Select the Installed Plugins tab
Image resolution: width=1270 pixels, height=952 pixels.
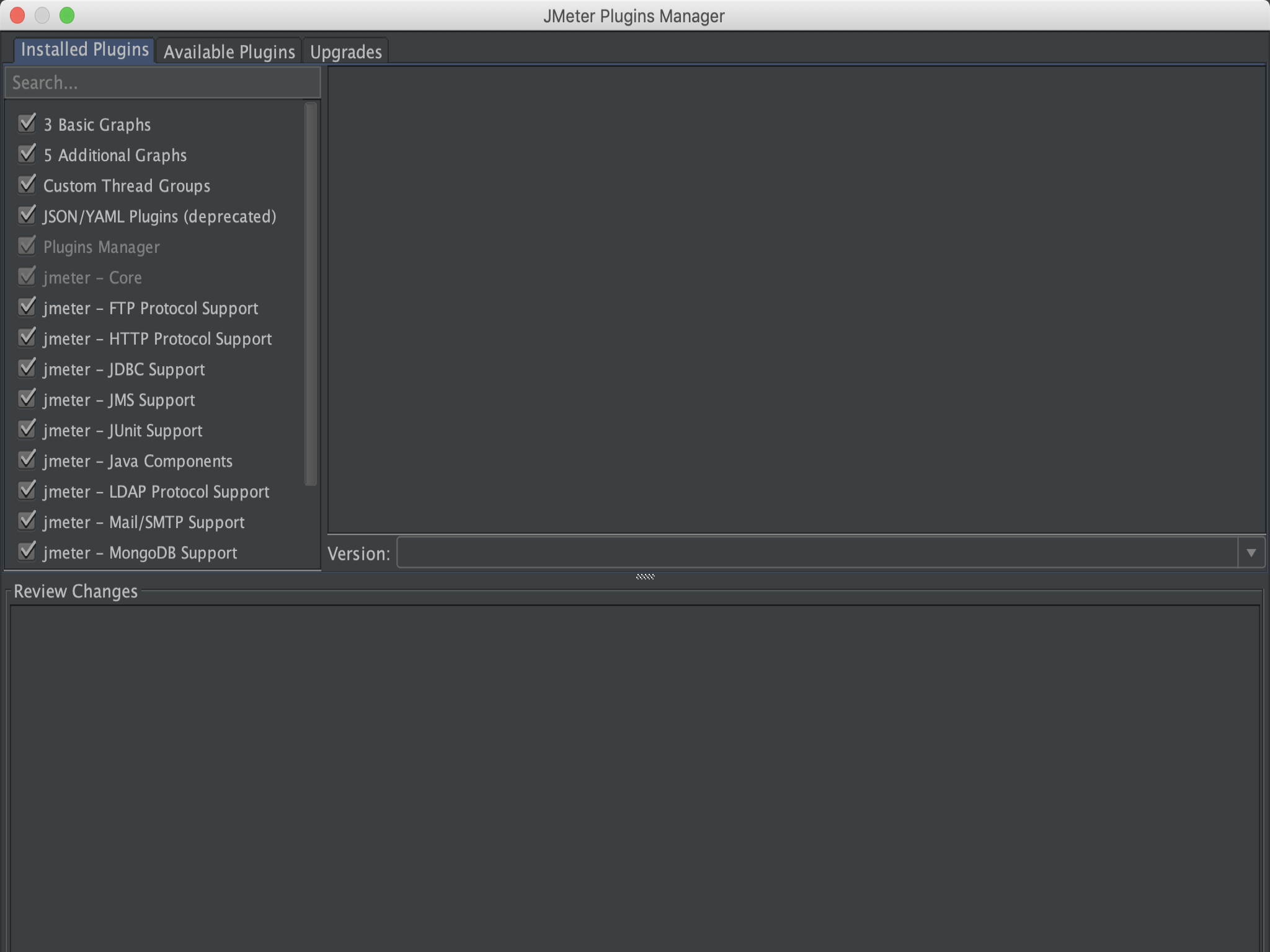(85, 50)
